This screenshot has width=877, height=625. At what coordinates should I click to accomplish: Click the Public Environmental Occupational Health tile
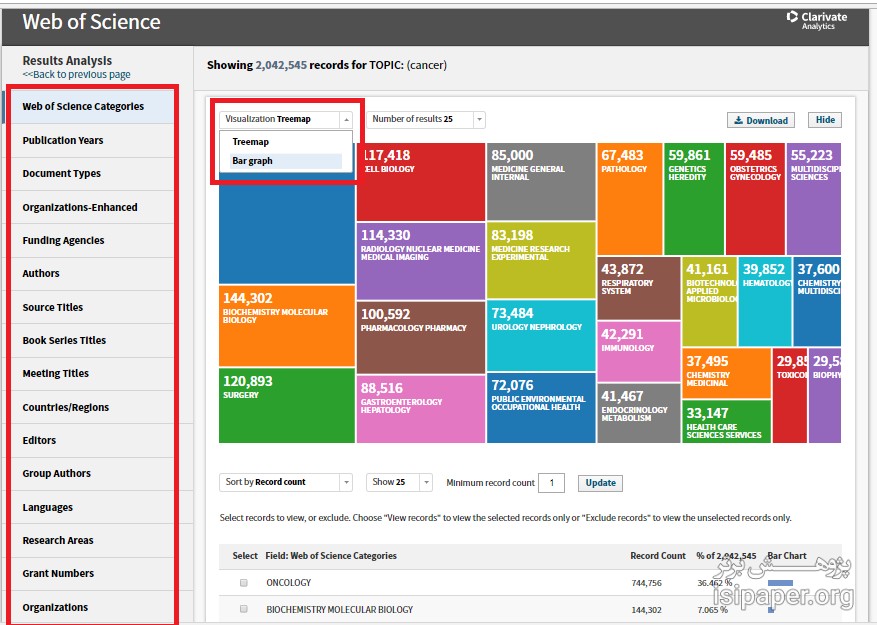(541, 408)
